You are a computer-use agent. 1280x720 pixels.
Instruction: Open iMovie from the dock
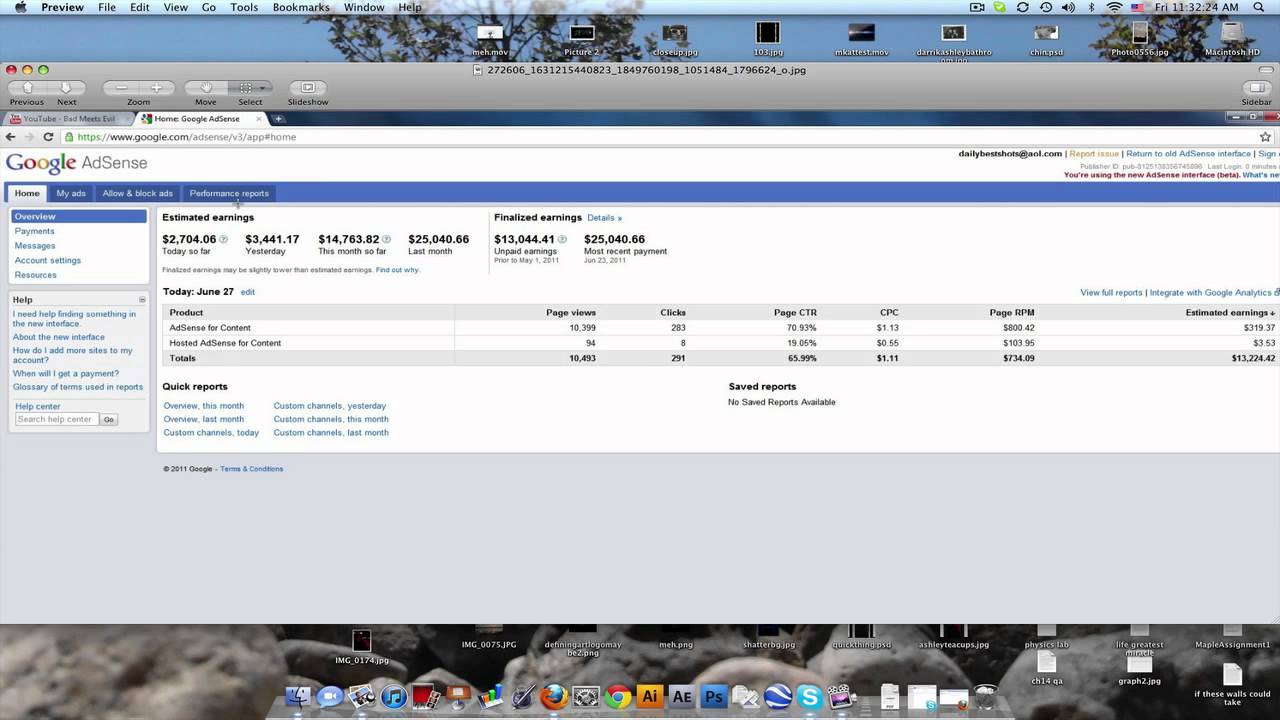pyautogui.click(x=842, y=697)
